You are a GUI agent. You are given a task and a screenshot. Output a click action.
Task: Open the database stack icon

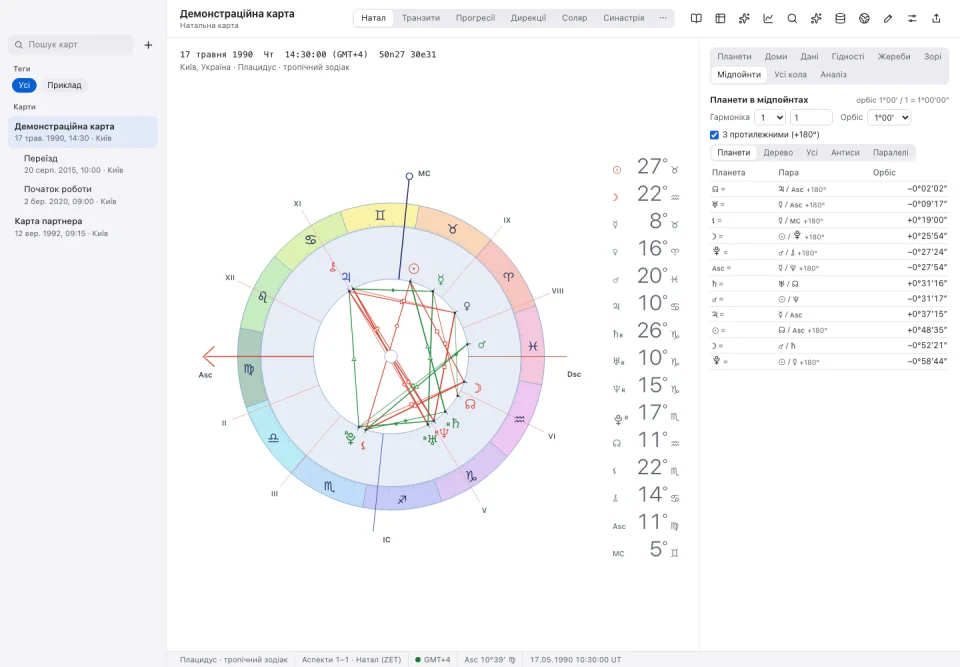point(840,18)
